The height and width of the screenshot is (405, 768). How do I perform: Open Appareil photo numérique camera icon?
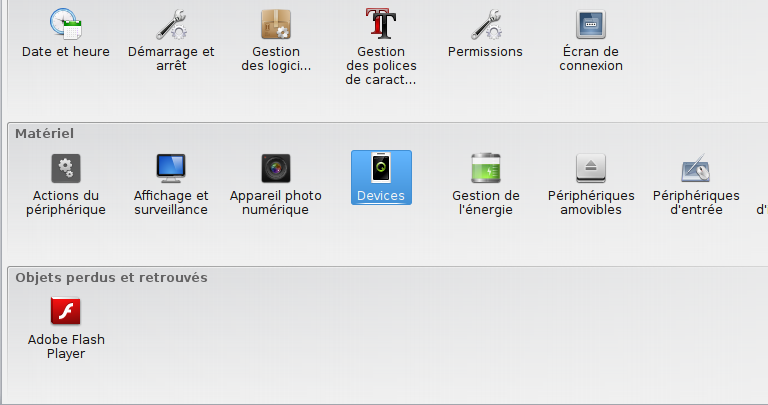click(x=276, y=168)
